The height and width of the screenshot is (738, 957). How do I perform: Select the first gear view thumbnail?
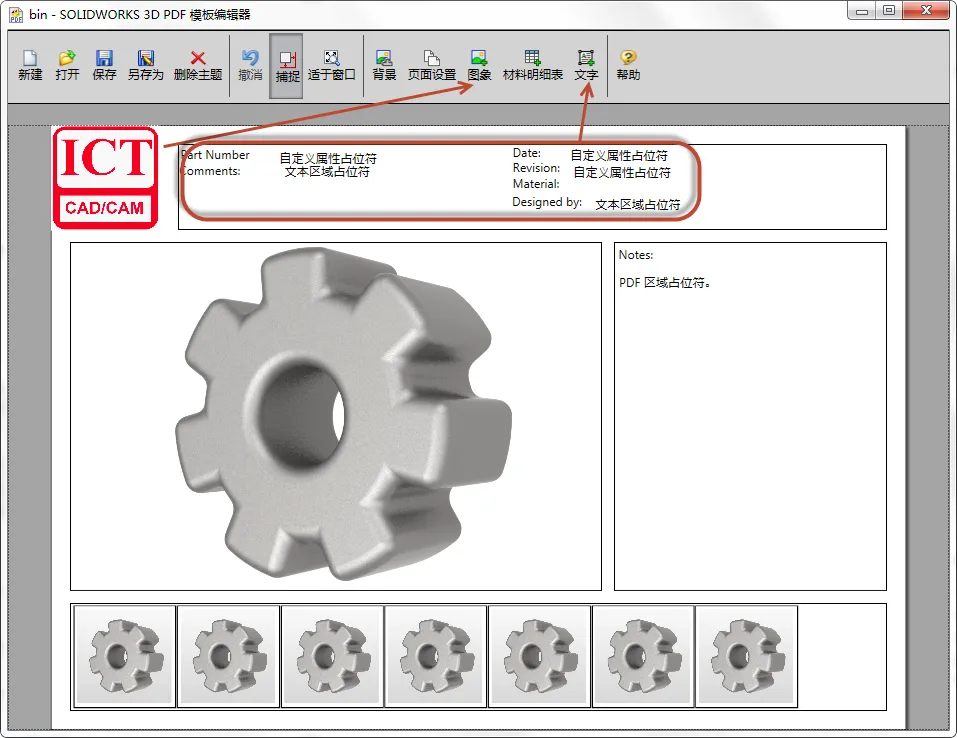125,656
